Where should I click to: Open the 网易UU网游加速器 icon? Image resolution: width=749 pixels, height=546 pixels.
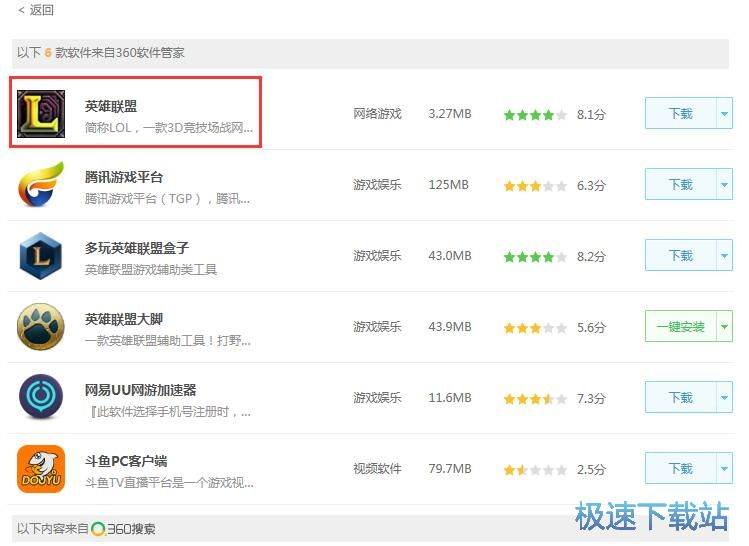pos(41,397)
